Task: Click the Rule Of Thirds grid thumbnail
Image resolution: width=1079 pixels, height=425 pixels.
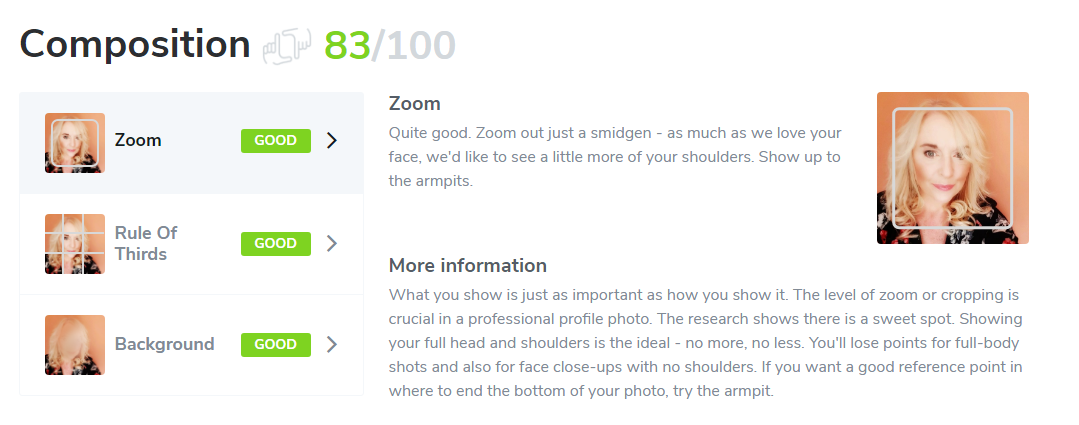Action: pyautogui.click(x=75, y=244)
